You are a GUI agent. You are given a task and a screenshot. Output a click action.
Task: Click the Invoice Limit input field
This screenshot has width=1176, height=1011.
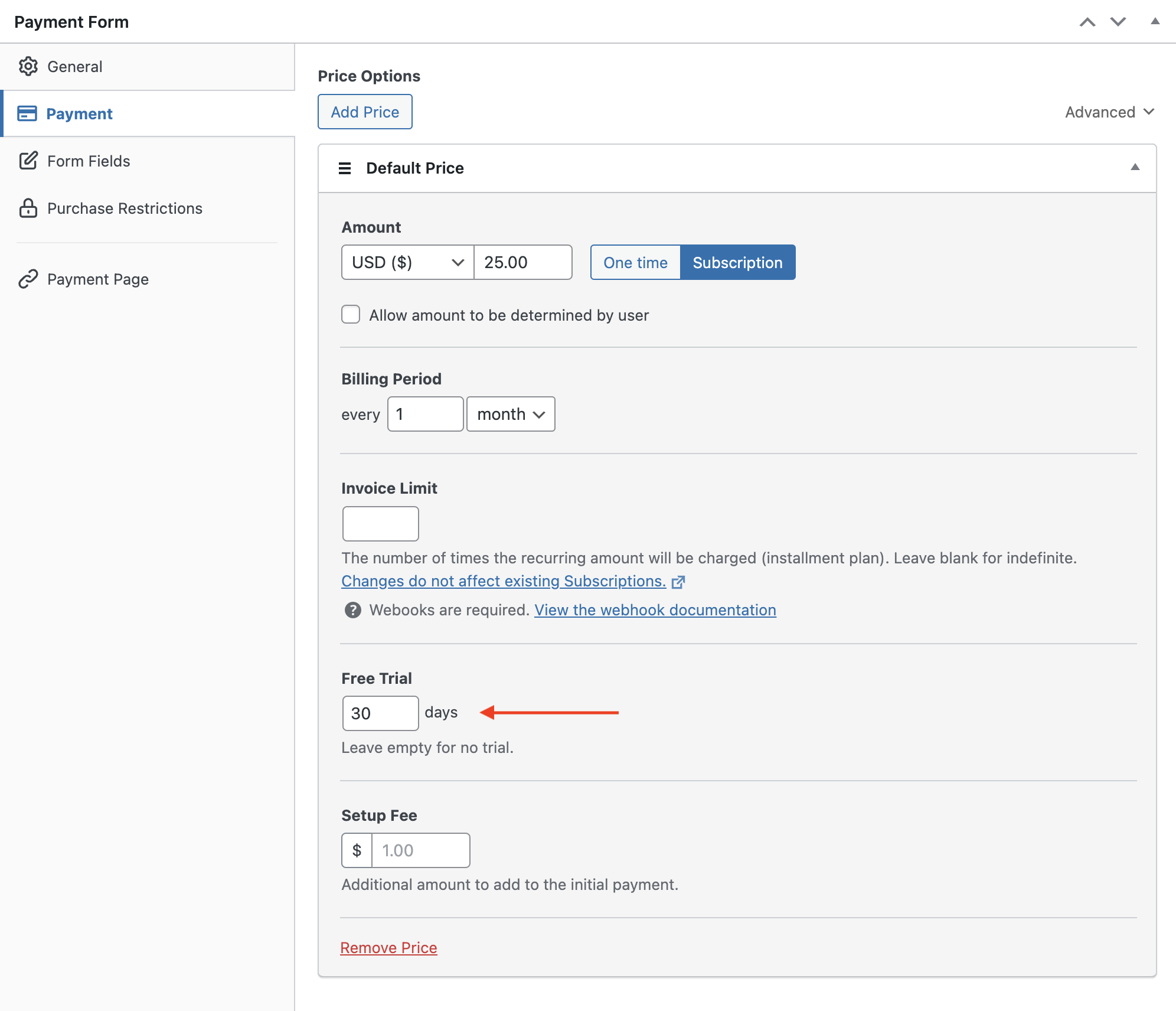(x=380, y=523)
